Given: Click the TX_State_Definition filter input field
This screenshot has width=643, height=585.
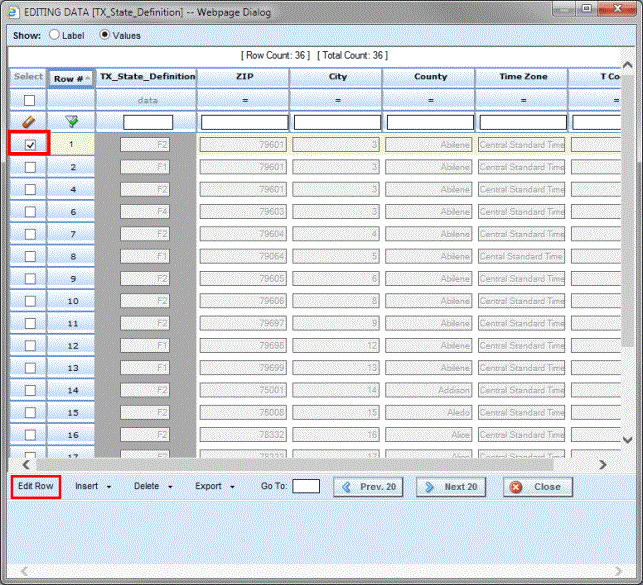Looking at the screenshot, I should [x=148, y=122].
